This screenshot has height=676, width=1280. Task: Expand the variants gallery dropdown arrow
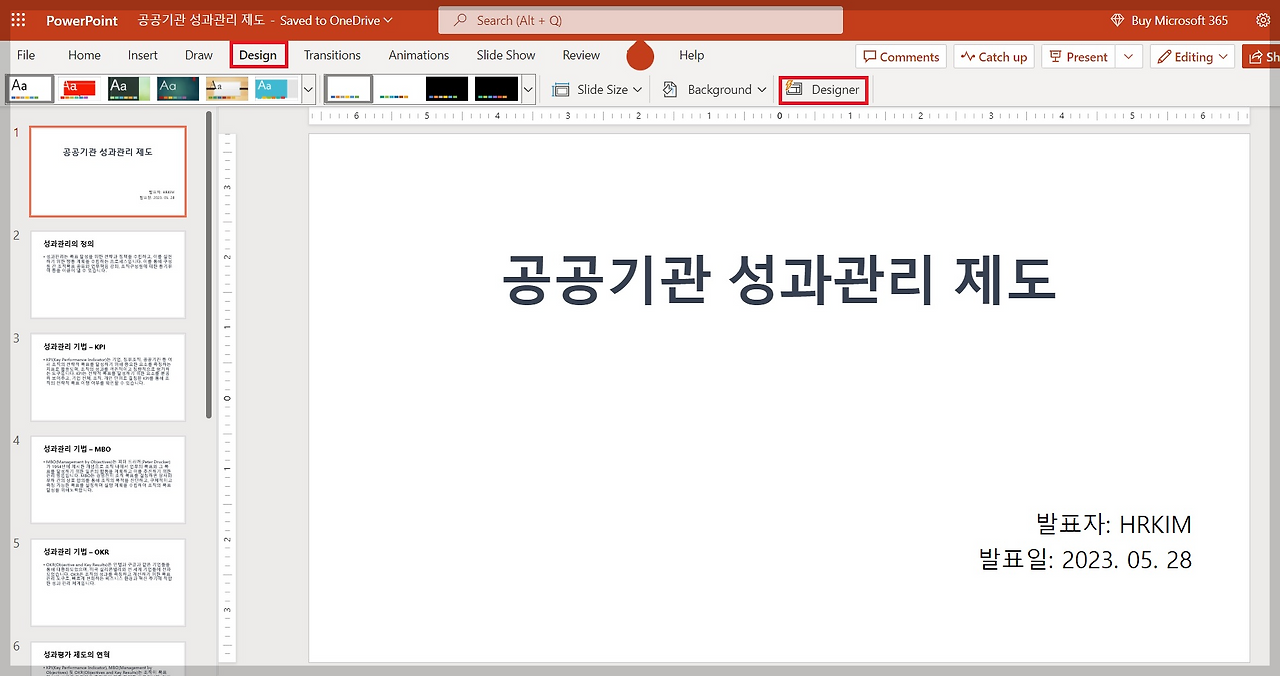tap(528, 89)
